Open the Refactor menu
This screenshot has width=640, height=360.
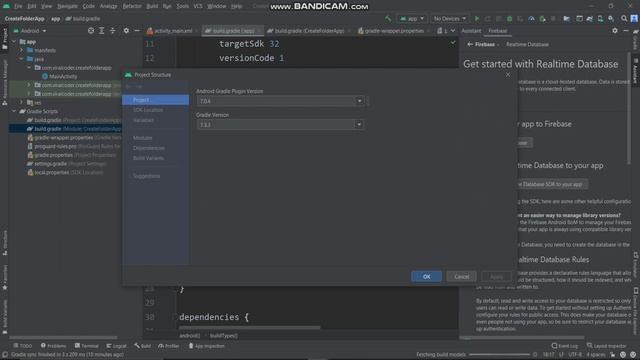pos(132,6)
